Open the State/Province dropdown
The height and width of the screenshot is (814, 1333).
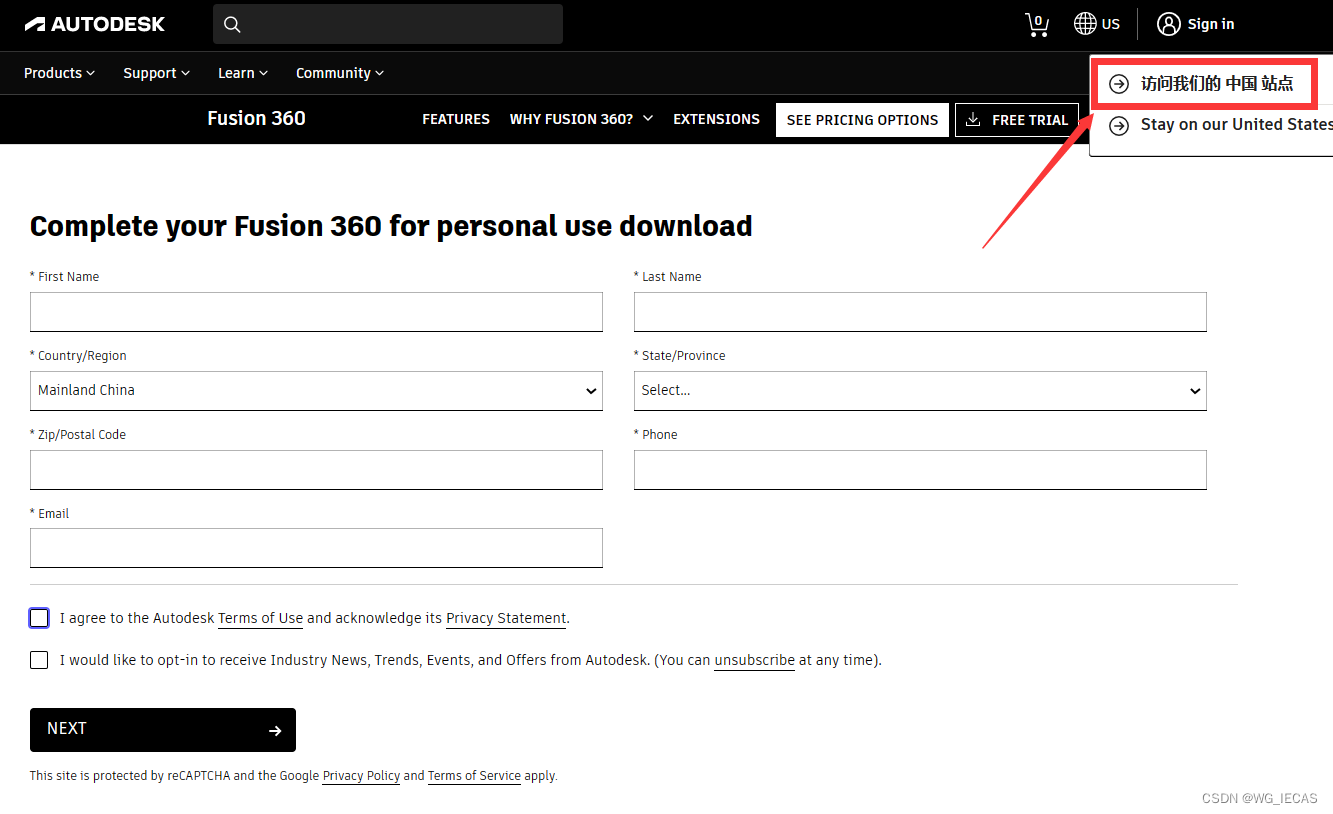(920, 391)
